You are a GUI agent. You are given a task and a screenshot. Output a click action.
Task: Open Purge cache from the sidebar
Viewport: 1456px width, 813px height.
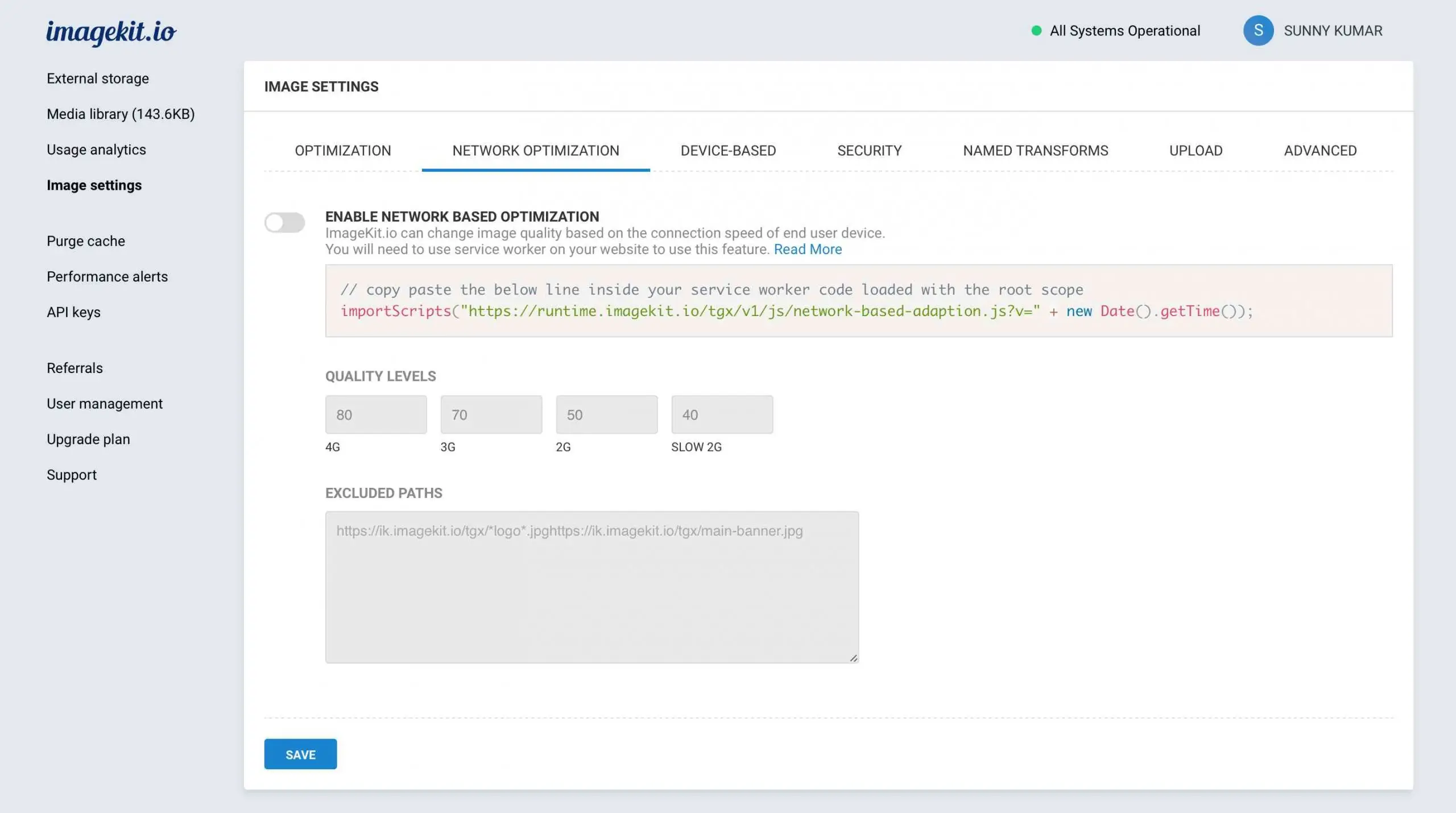click(85, 240)
